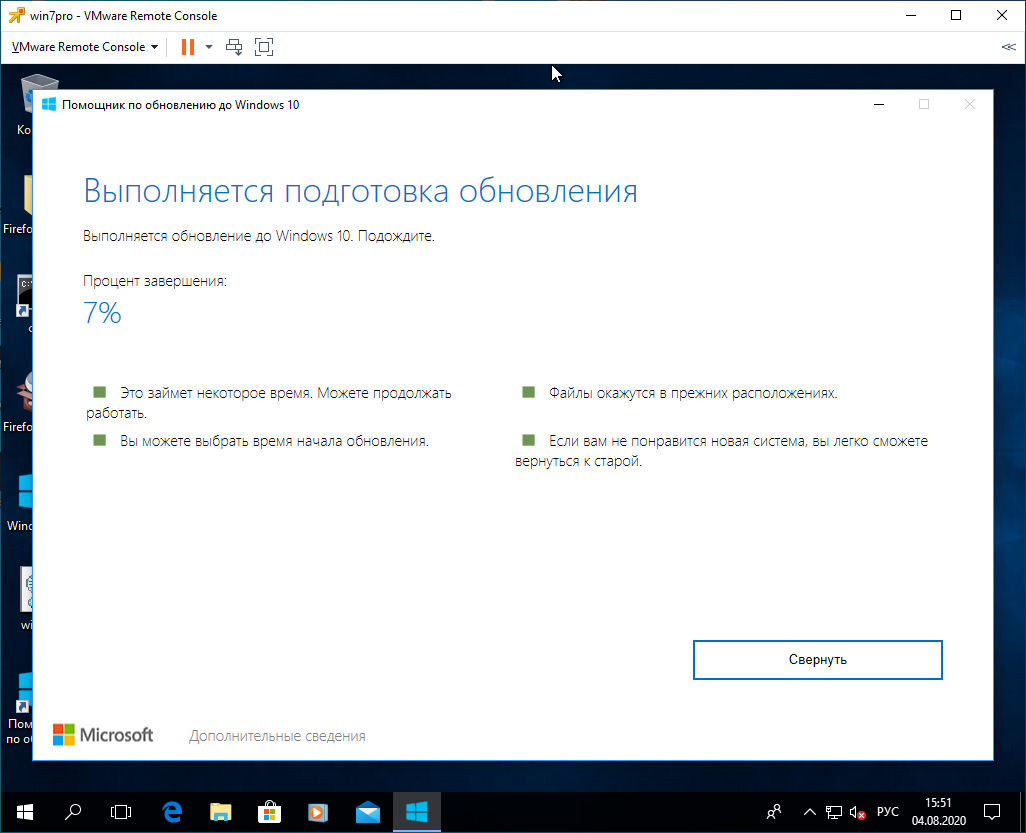Open taskbar search magnifier
This screenshot has width=1026, height=833.
(x=73, y=812)
